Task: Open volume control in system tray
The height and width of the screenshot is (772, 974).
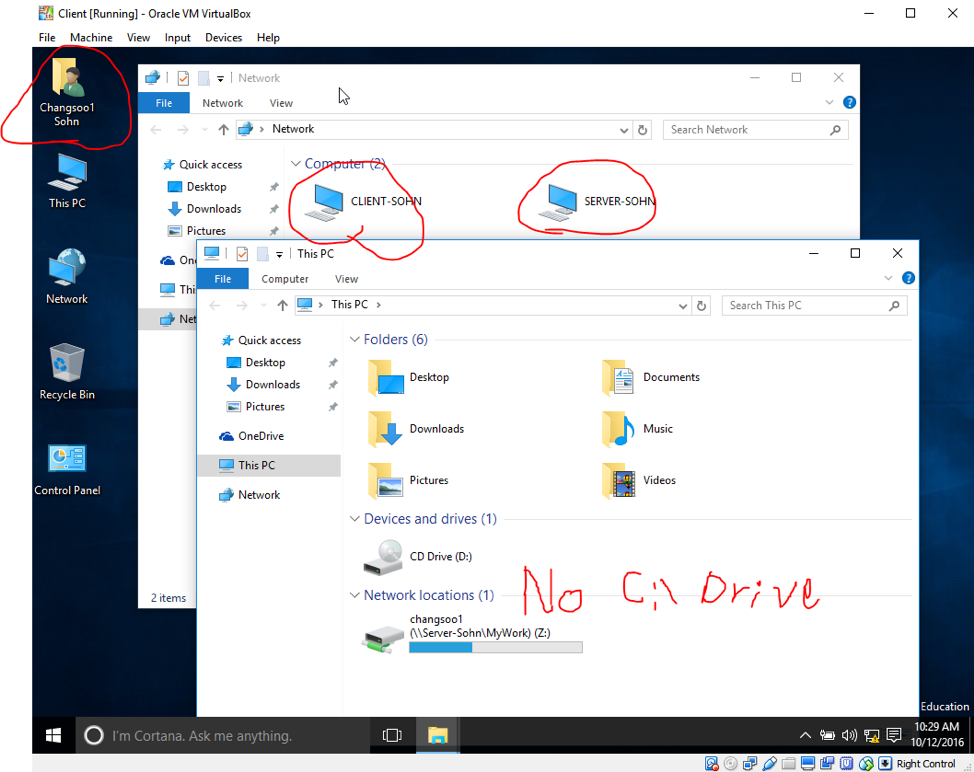Action: [849, 735]
